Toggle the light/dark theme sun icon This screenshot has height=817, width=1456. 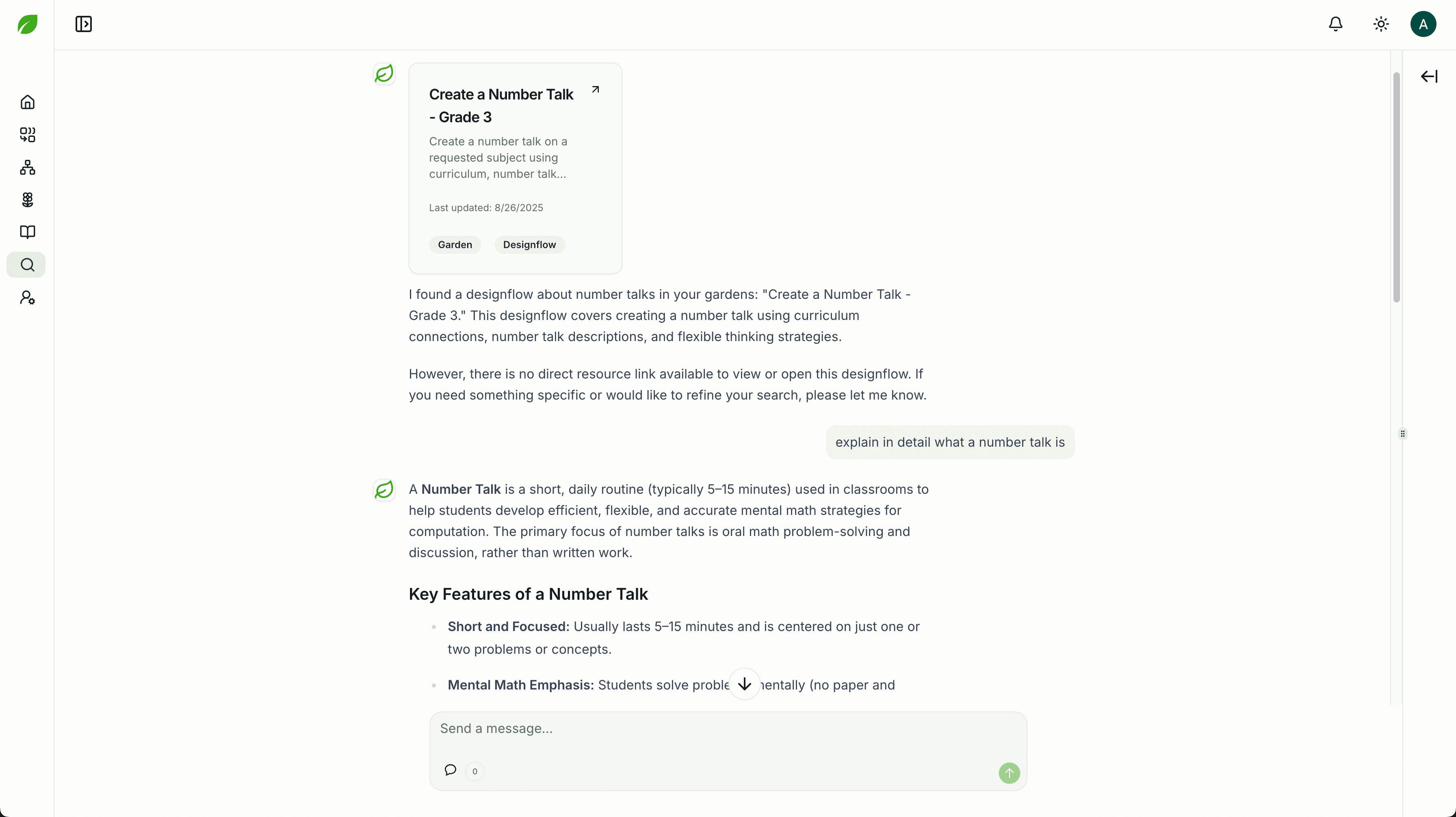(1381, 24)
